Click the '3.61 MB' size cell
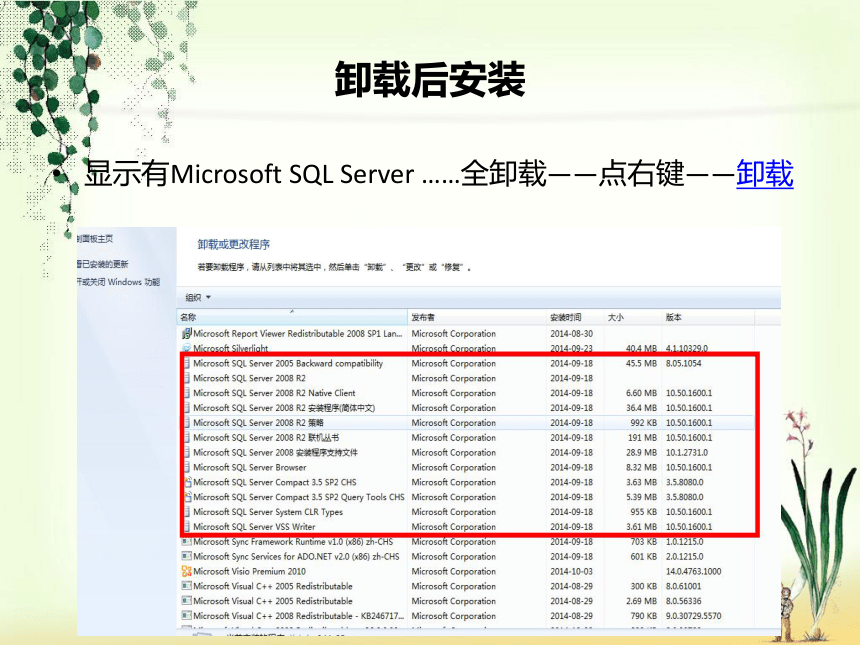This screenshot has height=645, width=860. pos(641,526)
